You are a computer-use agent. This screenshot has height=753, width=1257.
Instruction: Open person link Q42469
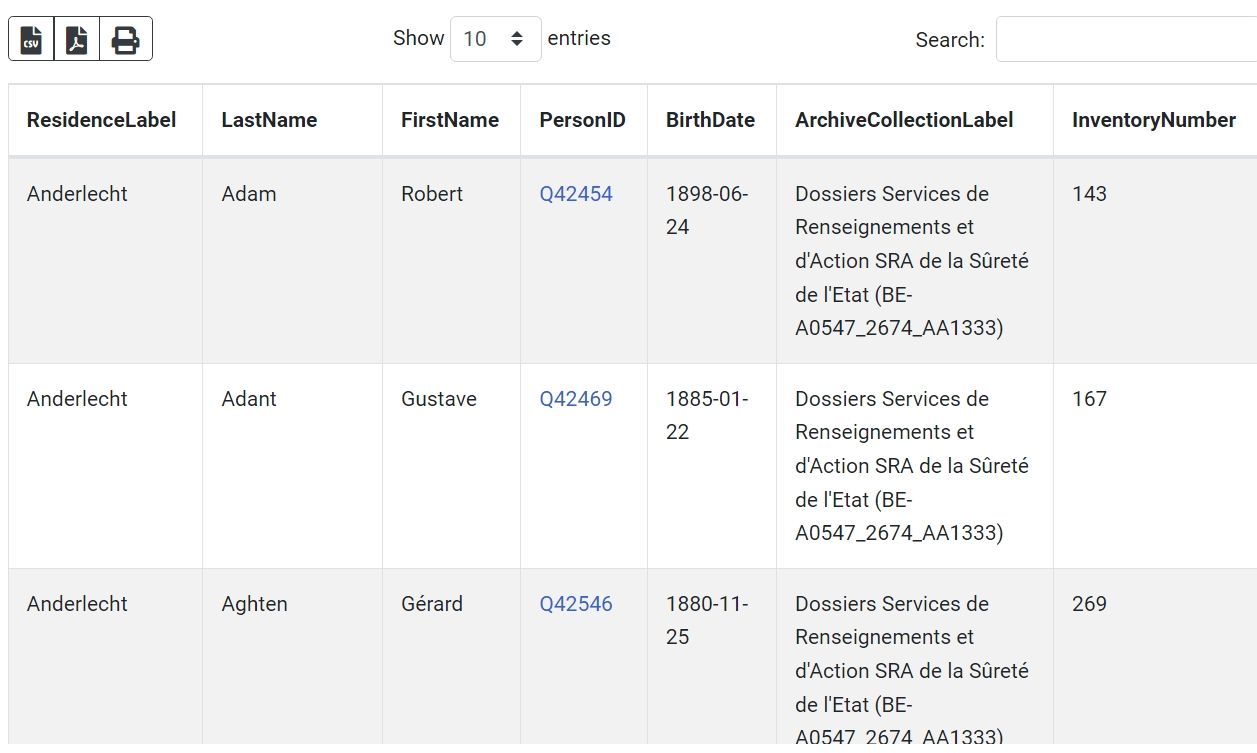pos(576,399)
